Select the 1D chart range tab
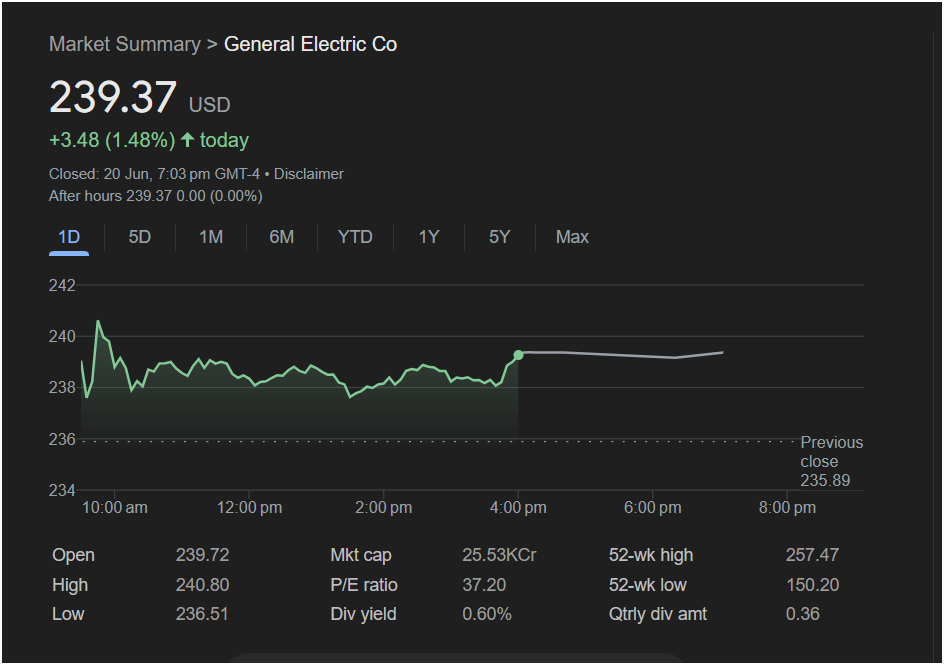Screen dimensions: 944x665 coord(69,237)
